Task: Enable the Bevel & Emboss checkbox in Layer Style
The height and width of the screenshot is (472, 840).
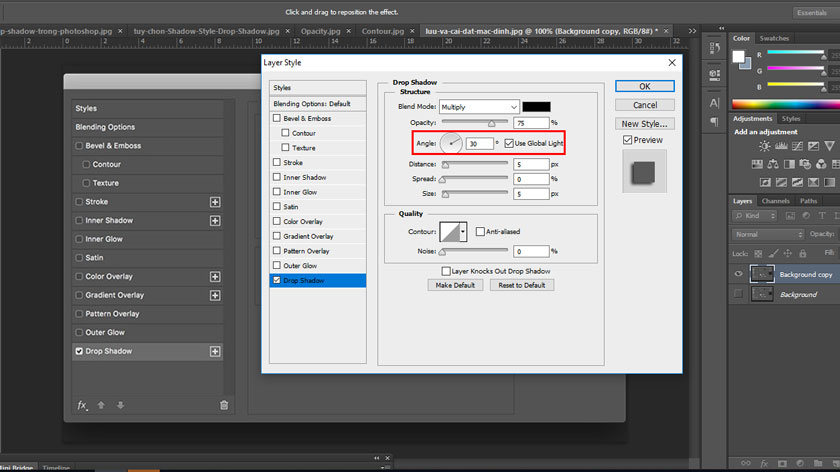Action: tap(277, 118)
